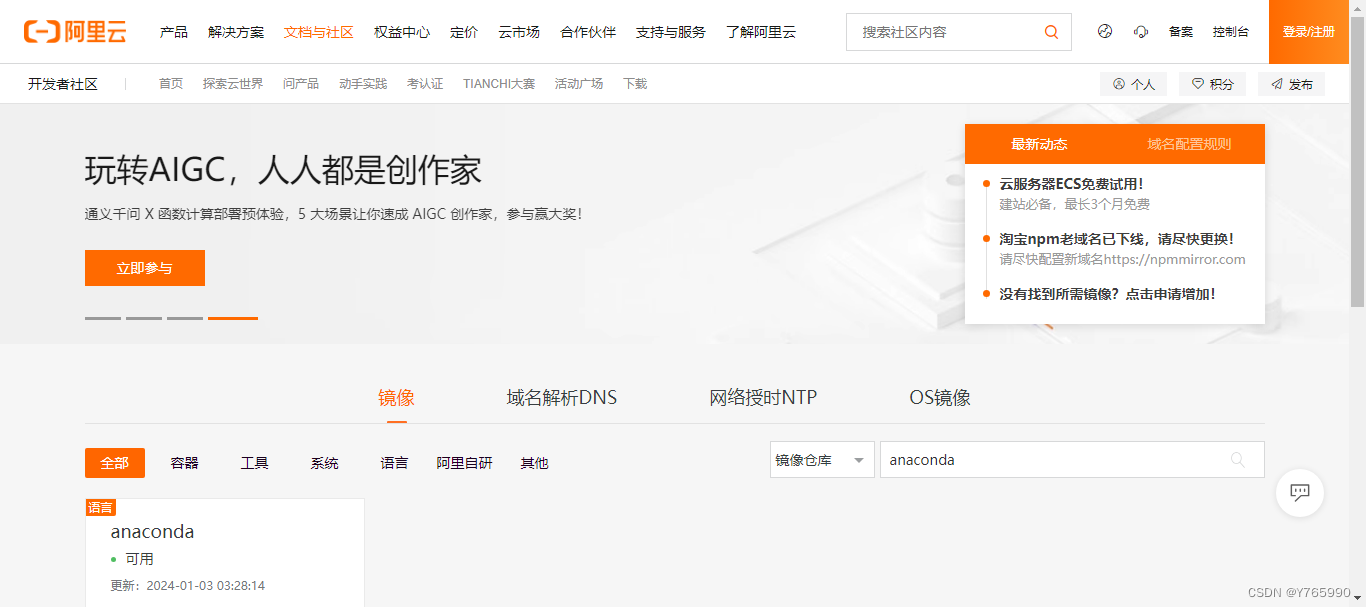
Task: Open the 了解阿里云 menu
Action: pos(761,32)
